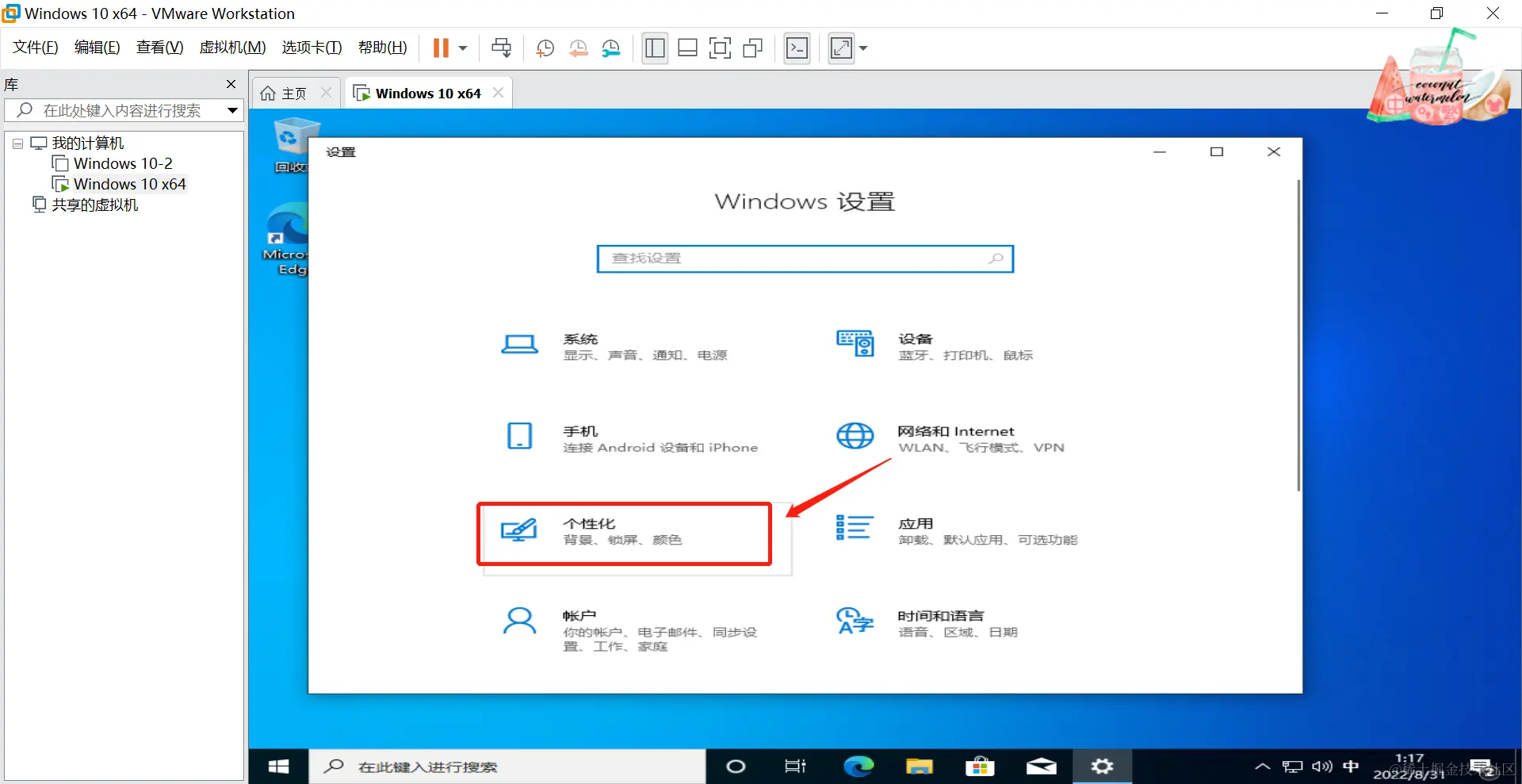
Task: Click the network tray icon
Action: (1292, 767)
